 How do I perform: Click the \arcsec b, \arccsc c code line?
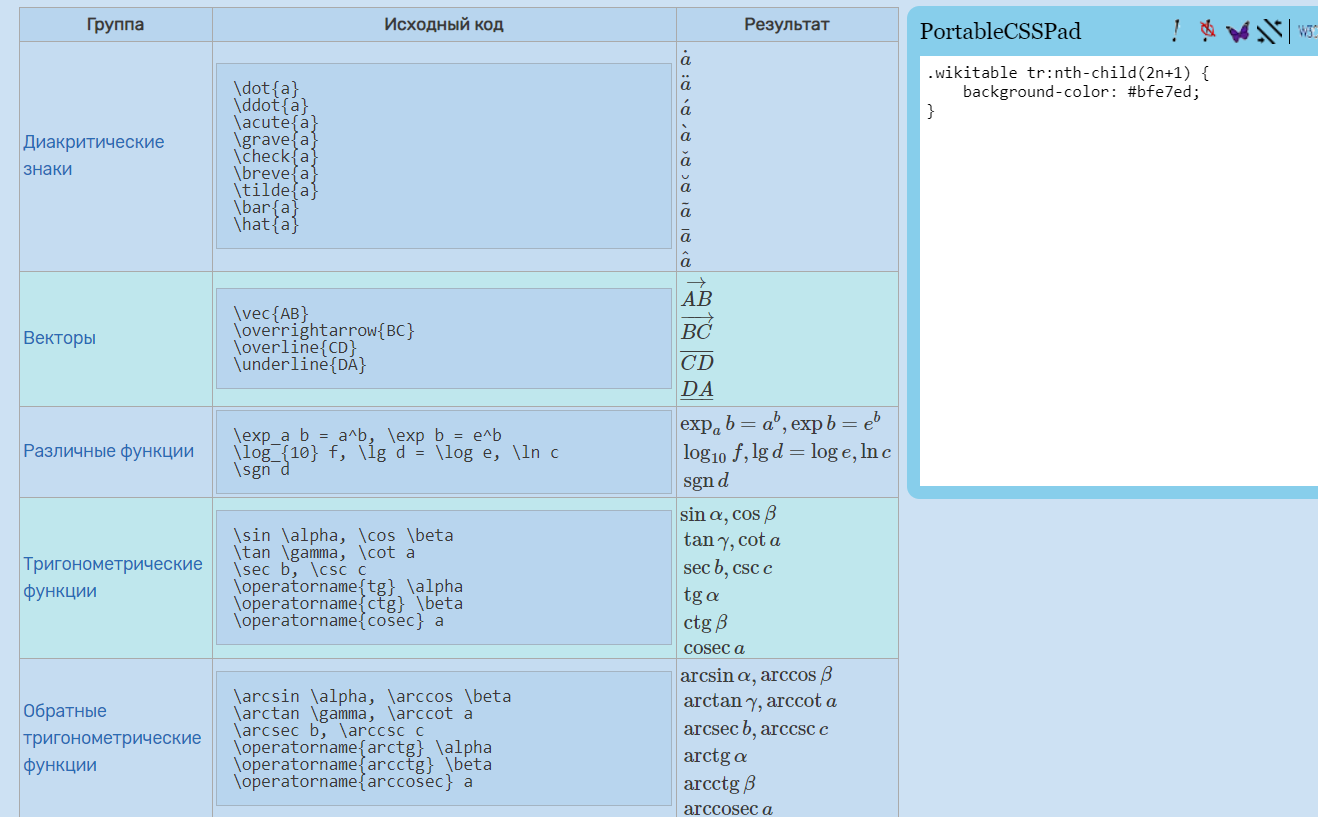(x=329, y=731)
